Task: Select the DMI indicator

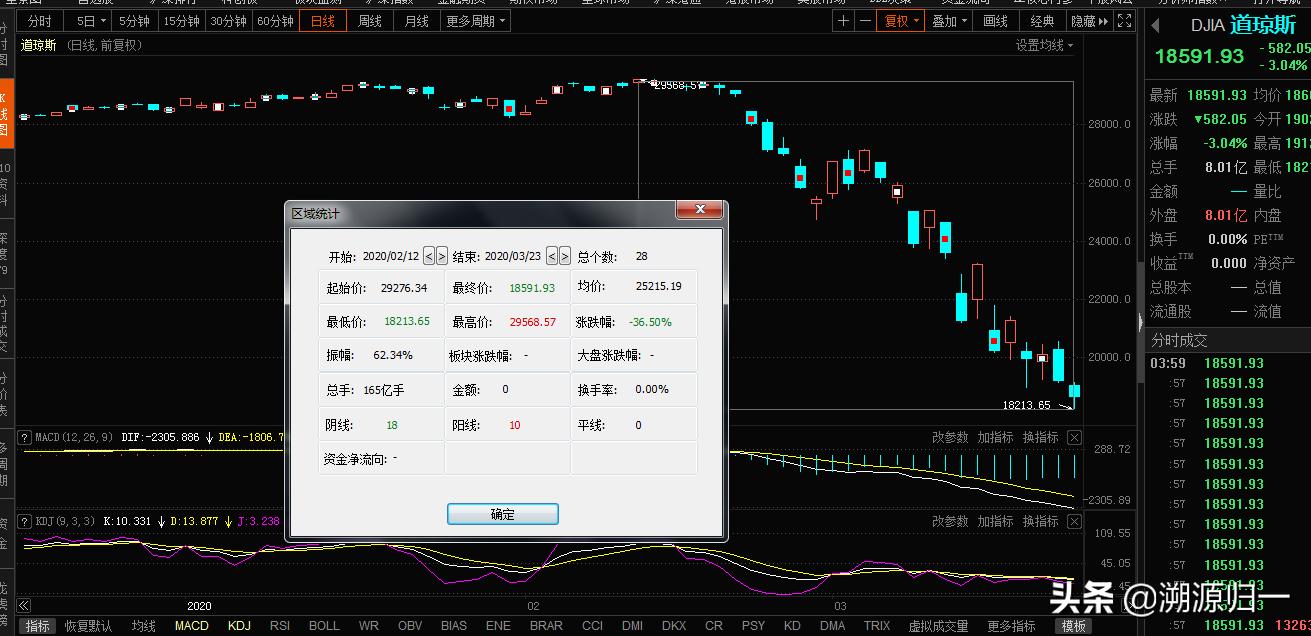Action: tap(632, 626)
